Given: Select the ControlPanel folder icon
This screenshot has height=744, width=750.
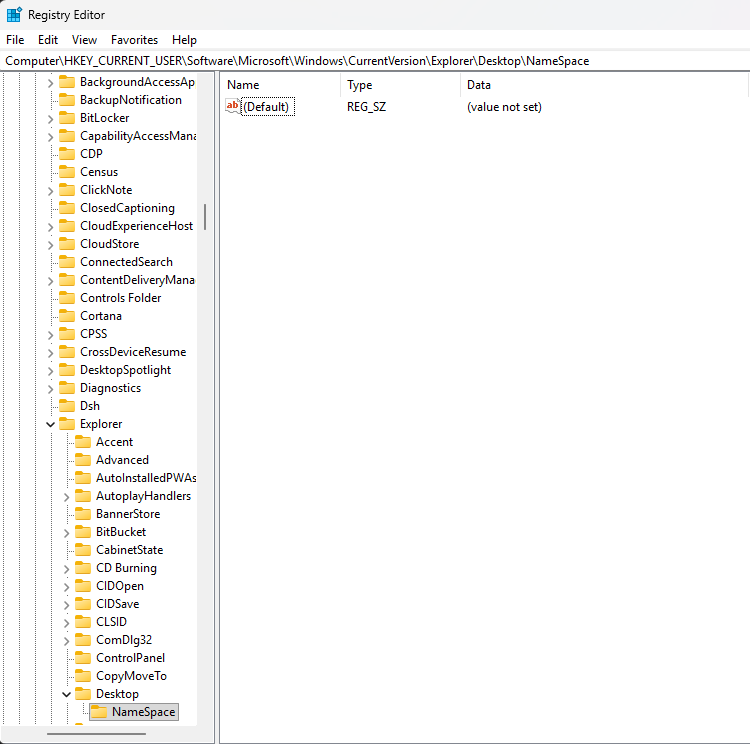Looking at the screenshot, I should coord(83,658).
